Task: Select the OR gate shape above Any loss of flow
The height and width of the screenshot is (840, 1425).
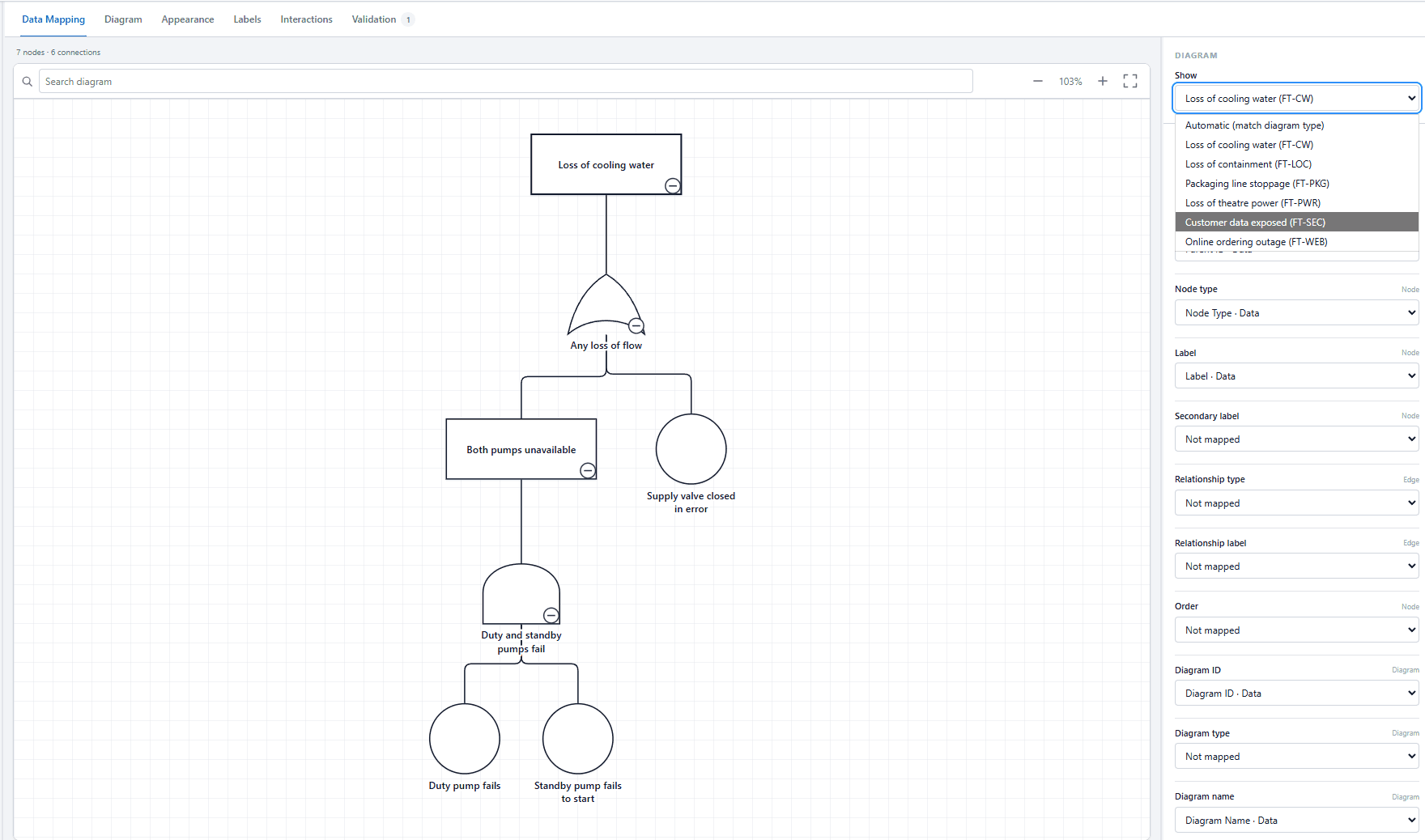Action: coord(606,305)
